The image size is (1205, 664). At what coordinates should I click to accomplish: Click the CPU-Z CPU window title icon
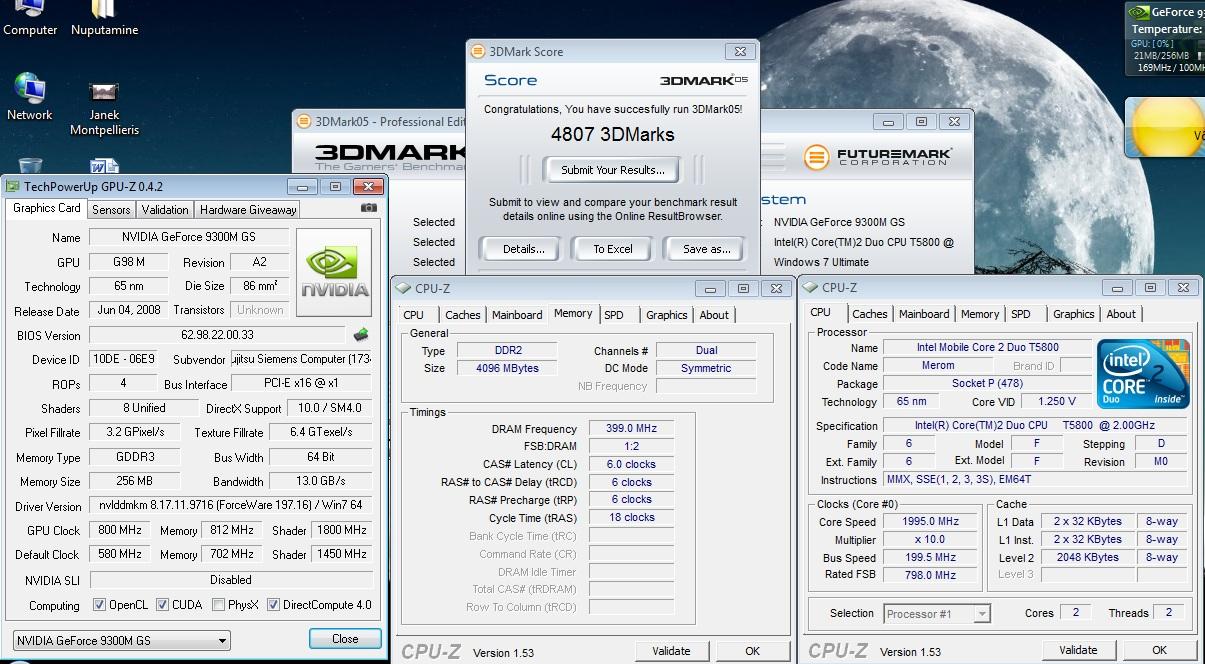811,288
